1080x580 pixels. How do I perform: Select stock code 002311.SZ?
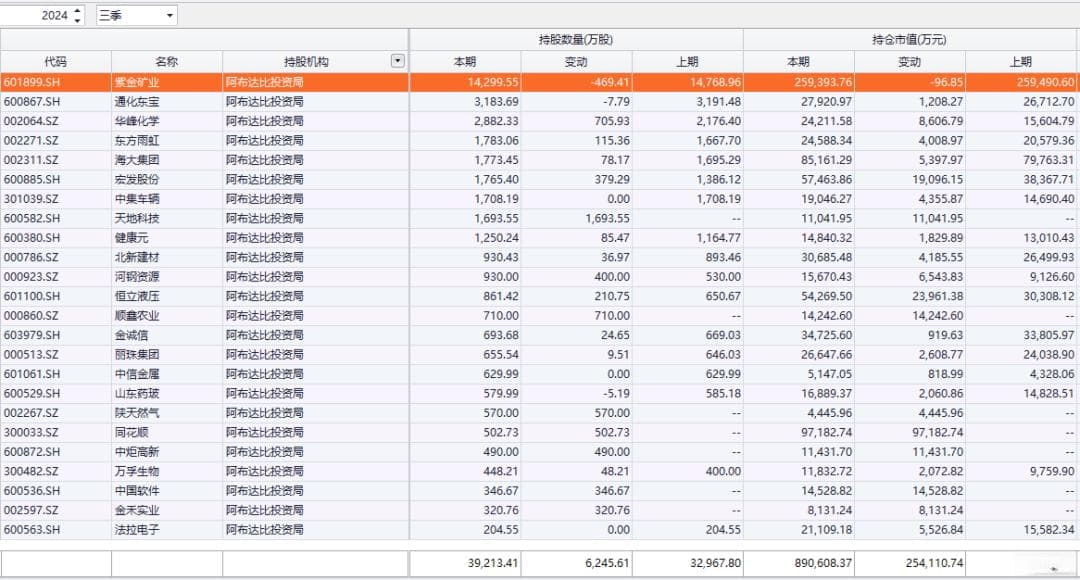click(56, 160)
